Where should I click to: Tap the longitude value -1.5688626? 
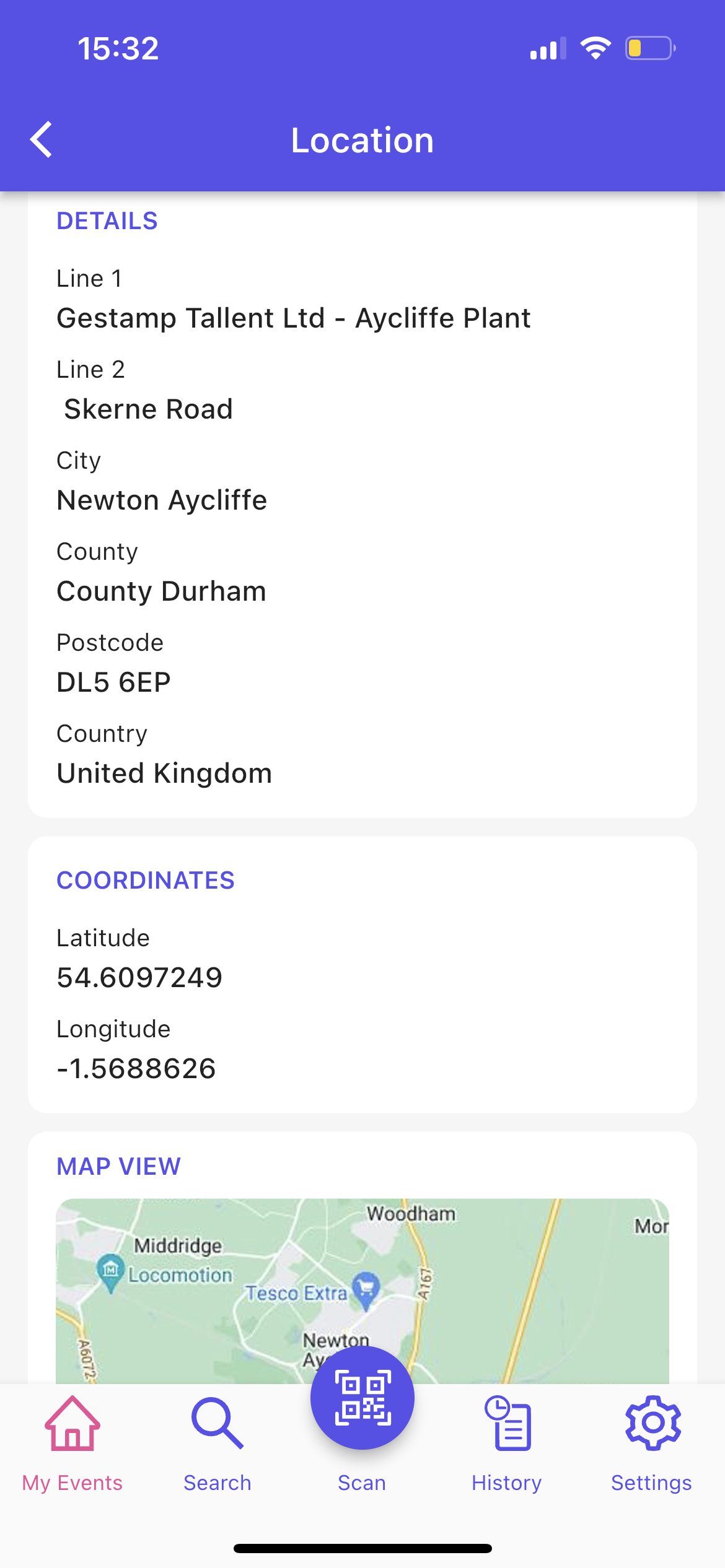tap(136, 1069)
